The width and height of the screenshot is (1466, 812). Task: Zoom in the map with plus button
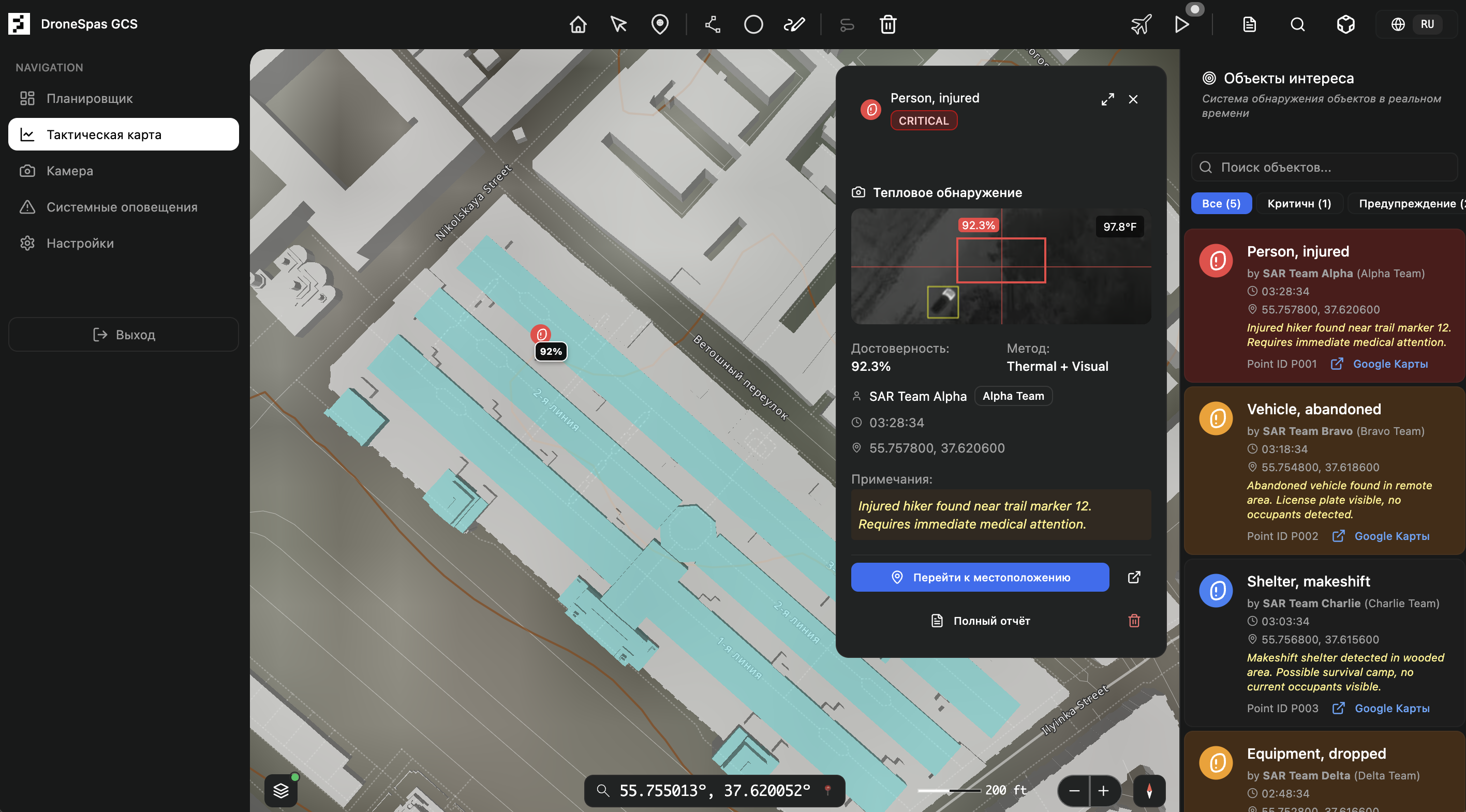coord(1103,790)
